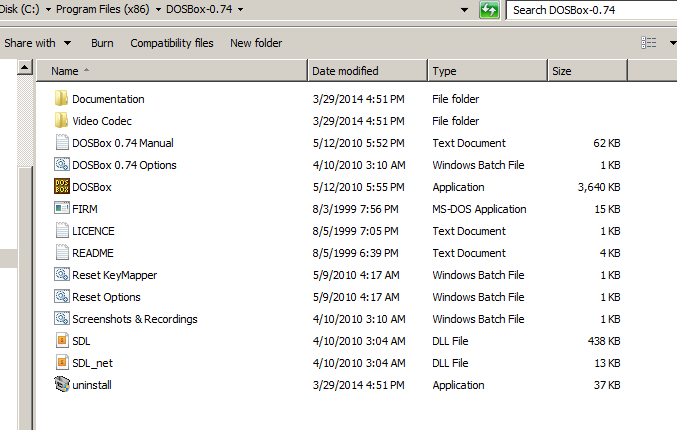Select the DOSBox 0.74 Options batch icon
677x430 pixels.
click(62, 164)
